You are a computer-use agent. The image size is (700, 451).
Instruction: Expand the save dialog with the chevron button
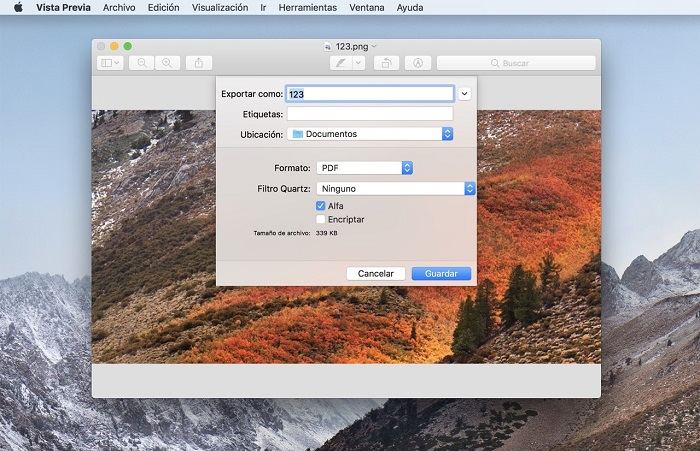coord(465,94)
